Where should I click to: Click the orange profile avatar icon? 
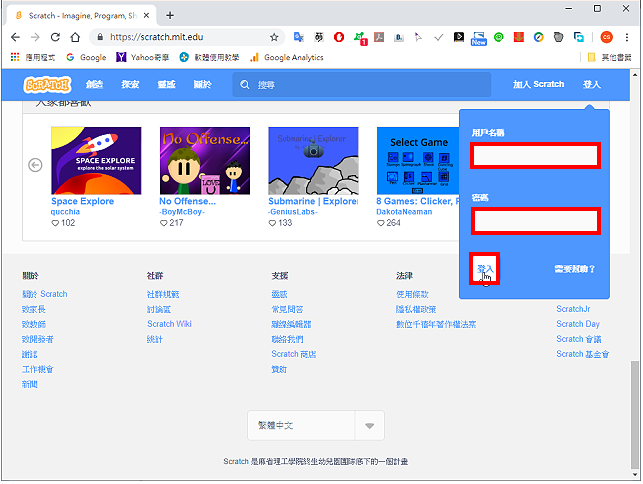[607, 37]
